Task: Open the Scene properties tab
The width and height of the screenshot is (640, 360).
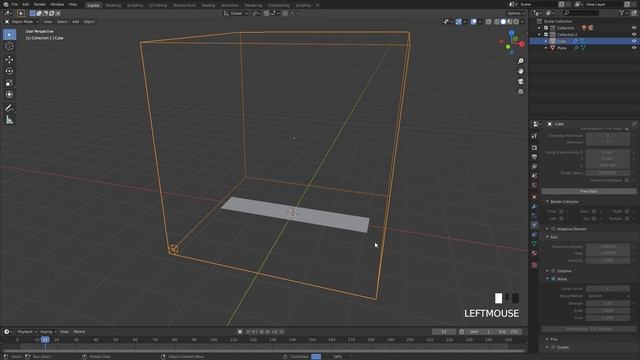Action: tap(534, 176)
